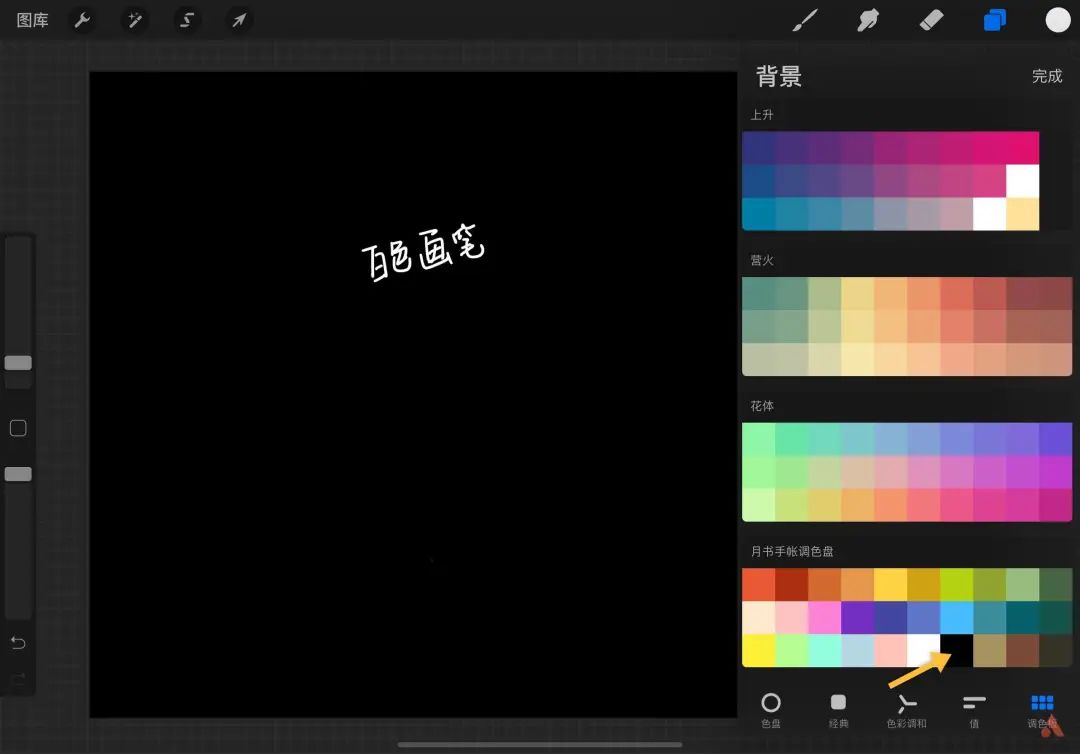
Task: Switch to the 调色板 palettes tab
Action: 1042,710
